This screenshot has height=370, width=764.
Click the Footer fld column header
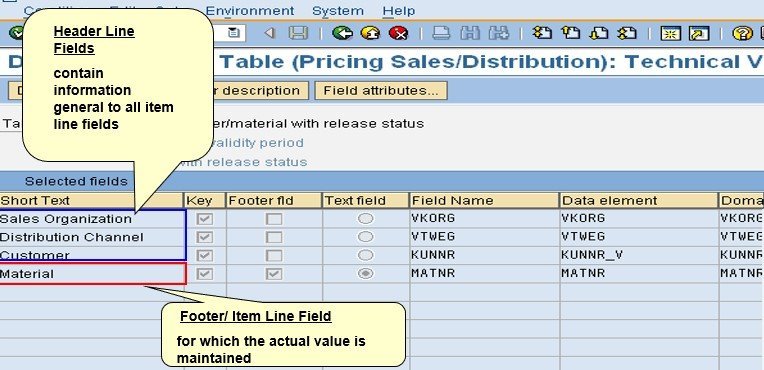point(274,200)
